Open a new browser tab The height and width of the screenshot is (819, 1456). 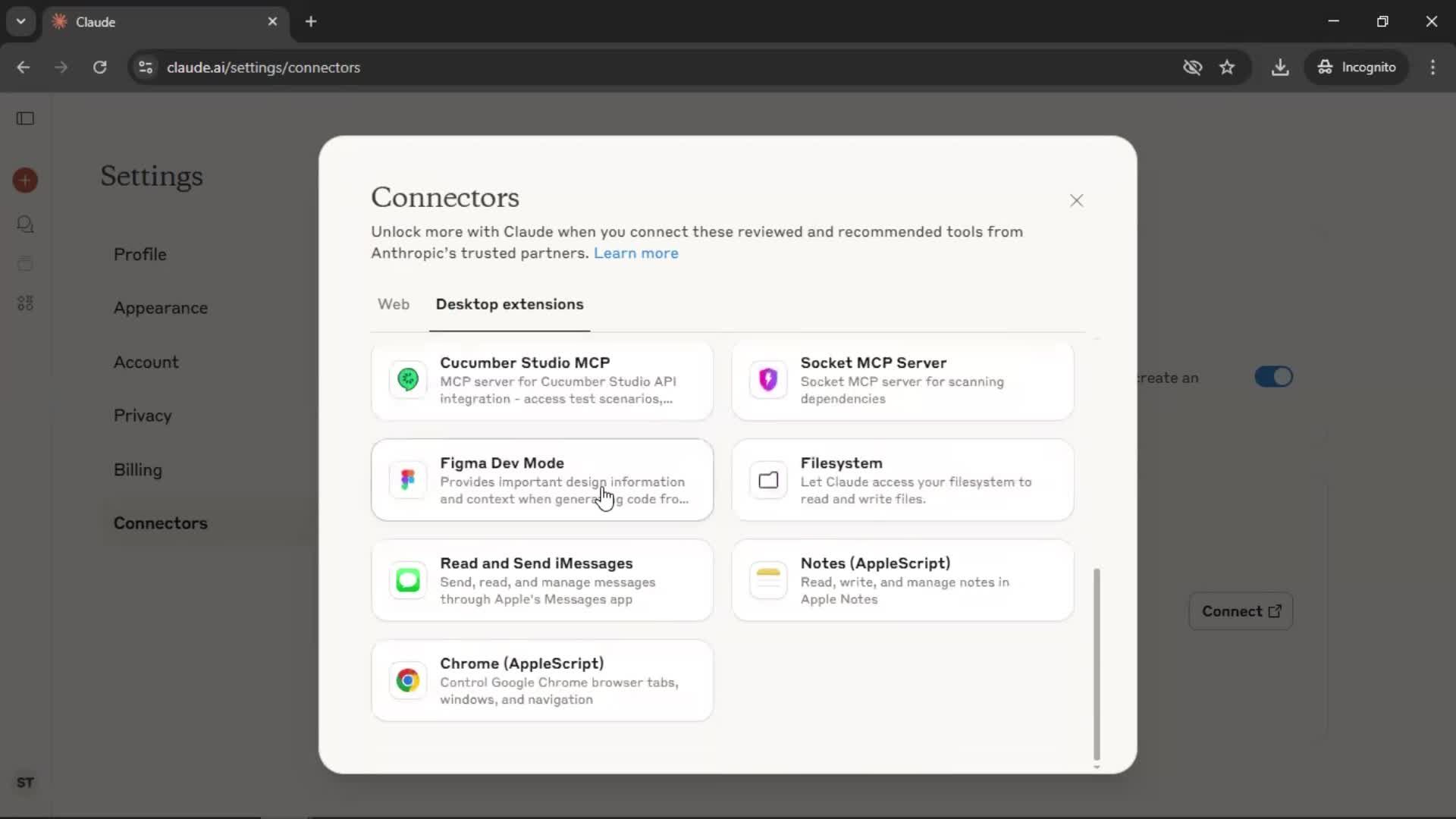tap(311, 21)
